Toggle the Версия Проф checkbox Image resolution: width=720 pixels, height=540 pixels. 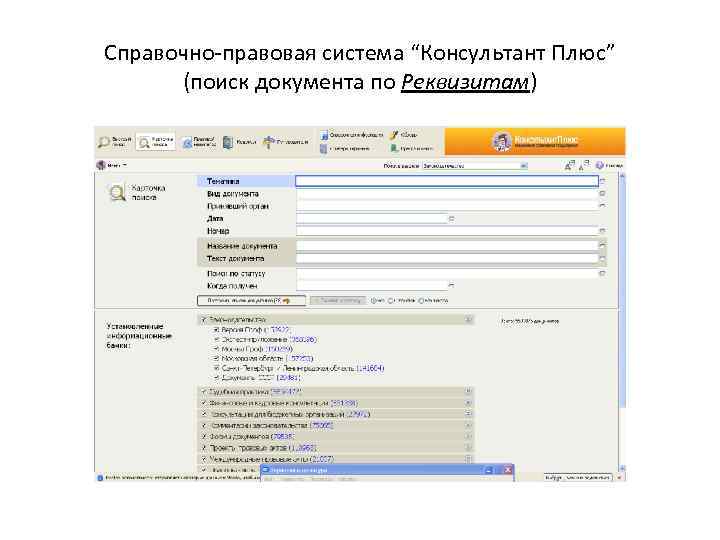[x=216, y=330]
